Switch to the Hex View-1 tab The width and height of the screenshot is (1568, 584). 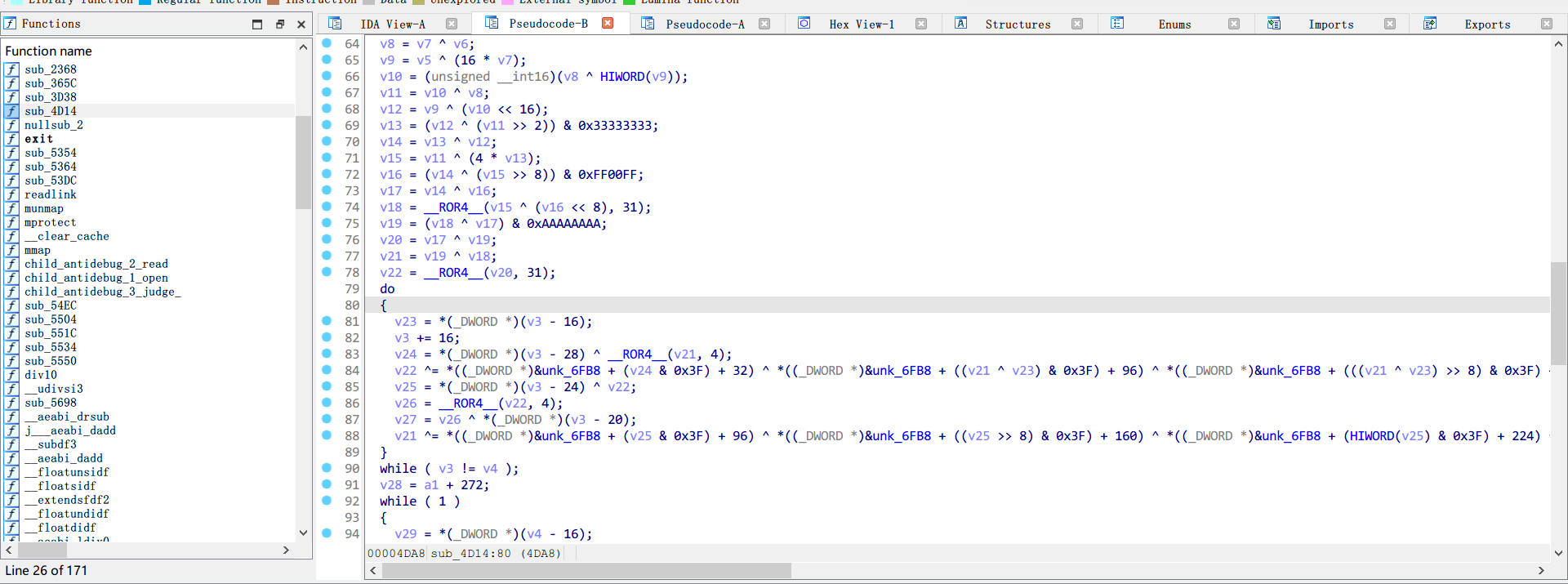coord(862,24)
